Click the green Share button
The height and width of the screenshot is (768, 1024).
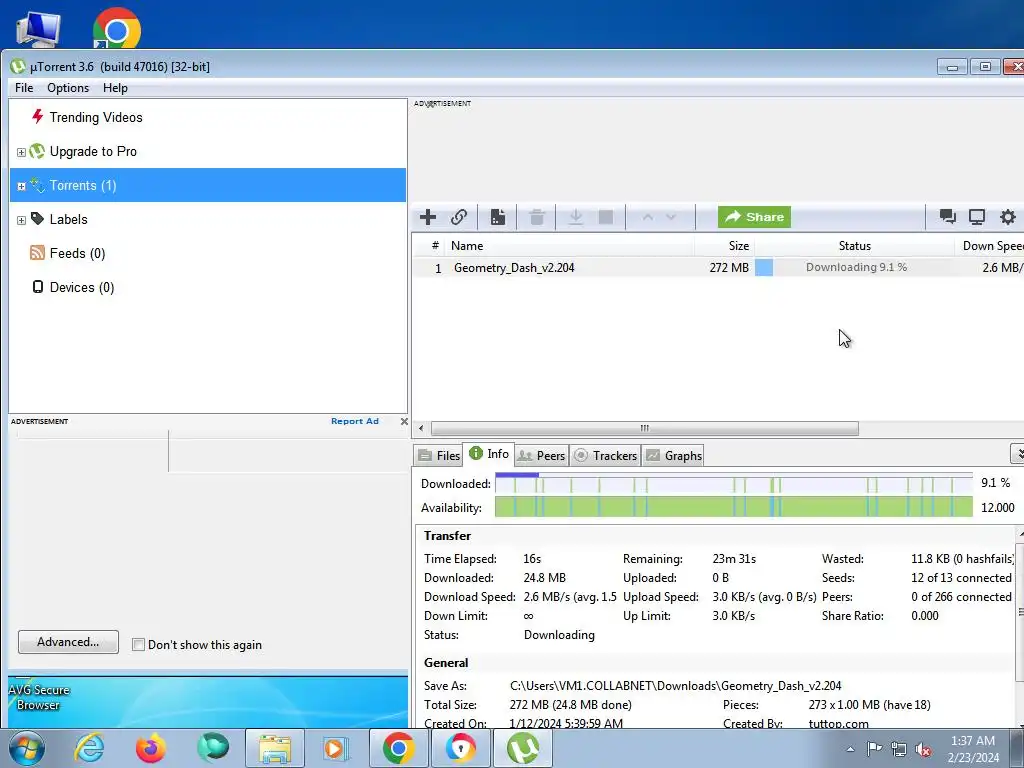point(754,217)
